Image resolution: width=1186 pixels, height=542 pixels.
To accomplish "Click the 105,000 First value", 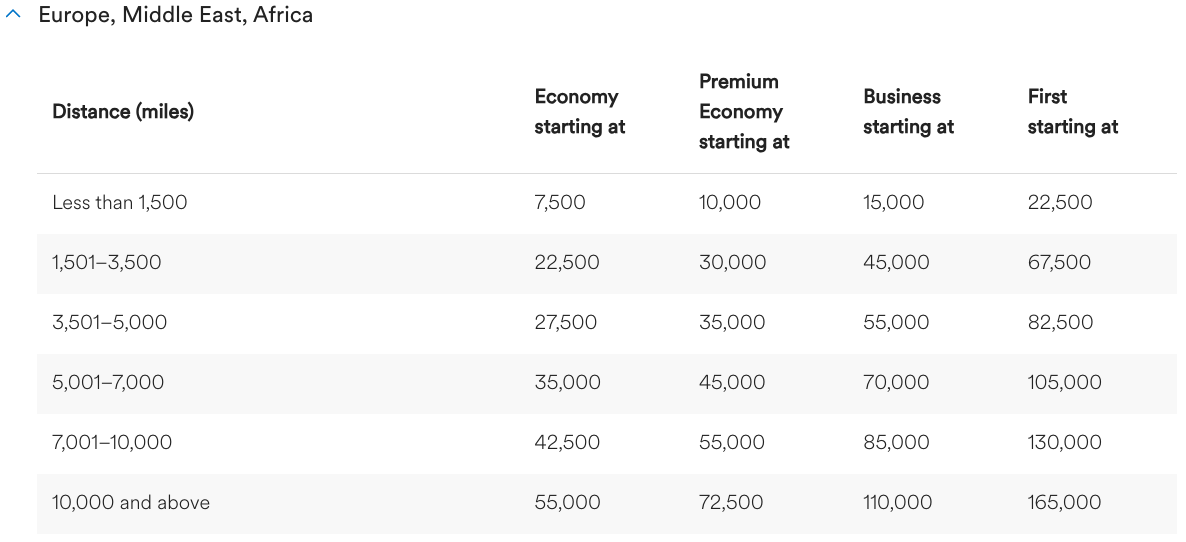I will [x=1064, y=383].
